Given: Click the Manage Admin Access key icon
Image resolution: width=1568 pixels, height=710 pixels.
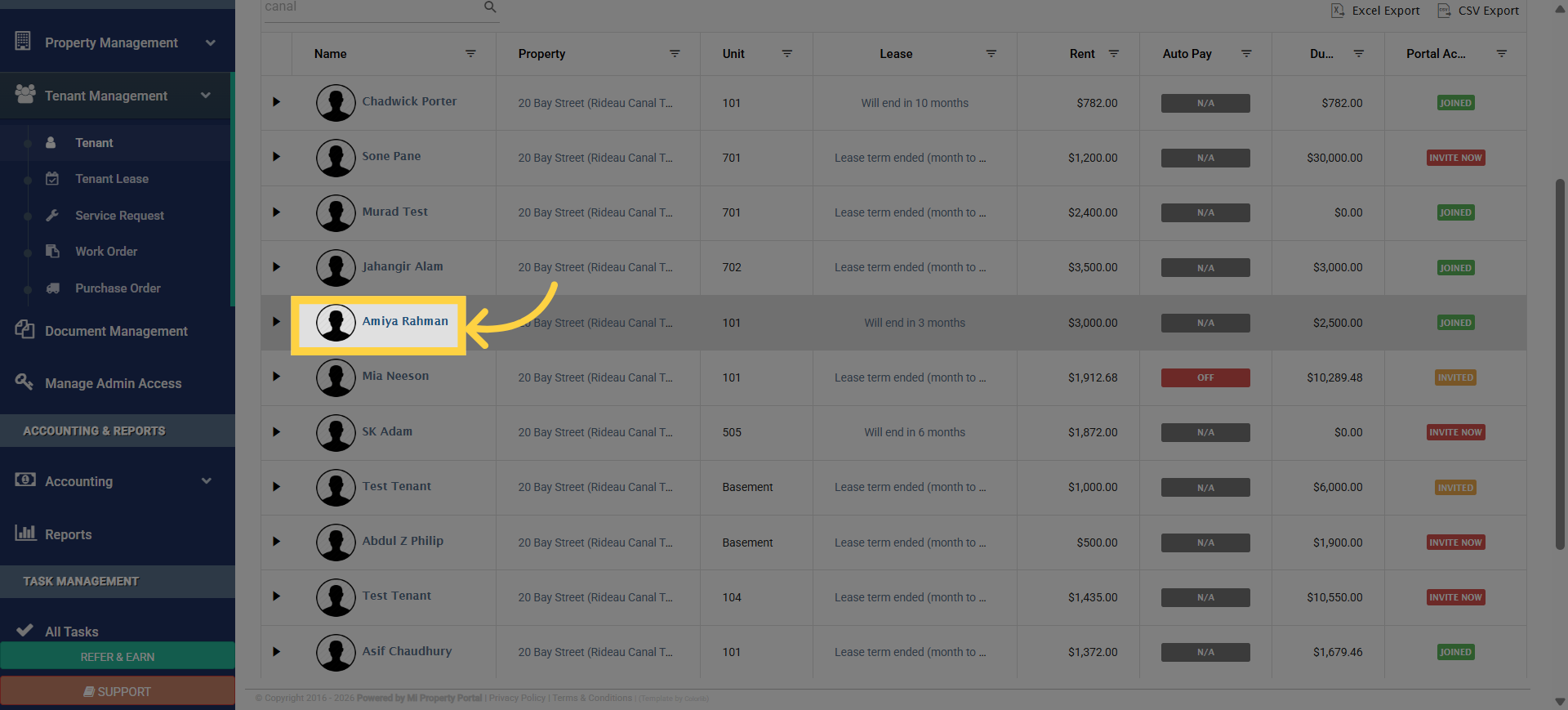Looking at the screenshot, I should click(24, 382).
